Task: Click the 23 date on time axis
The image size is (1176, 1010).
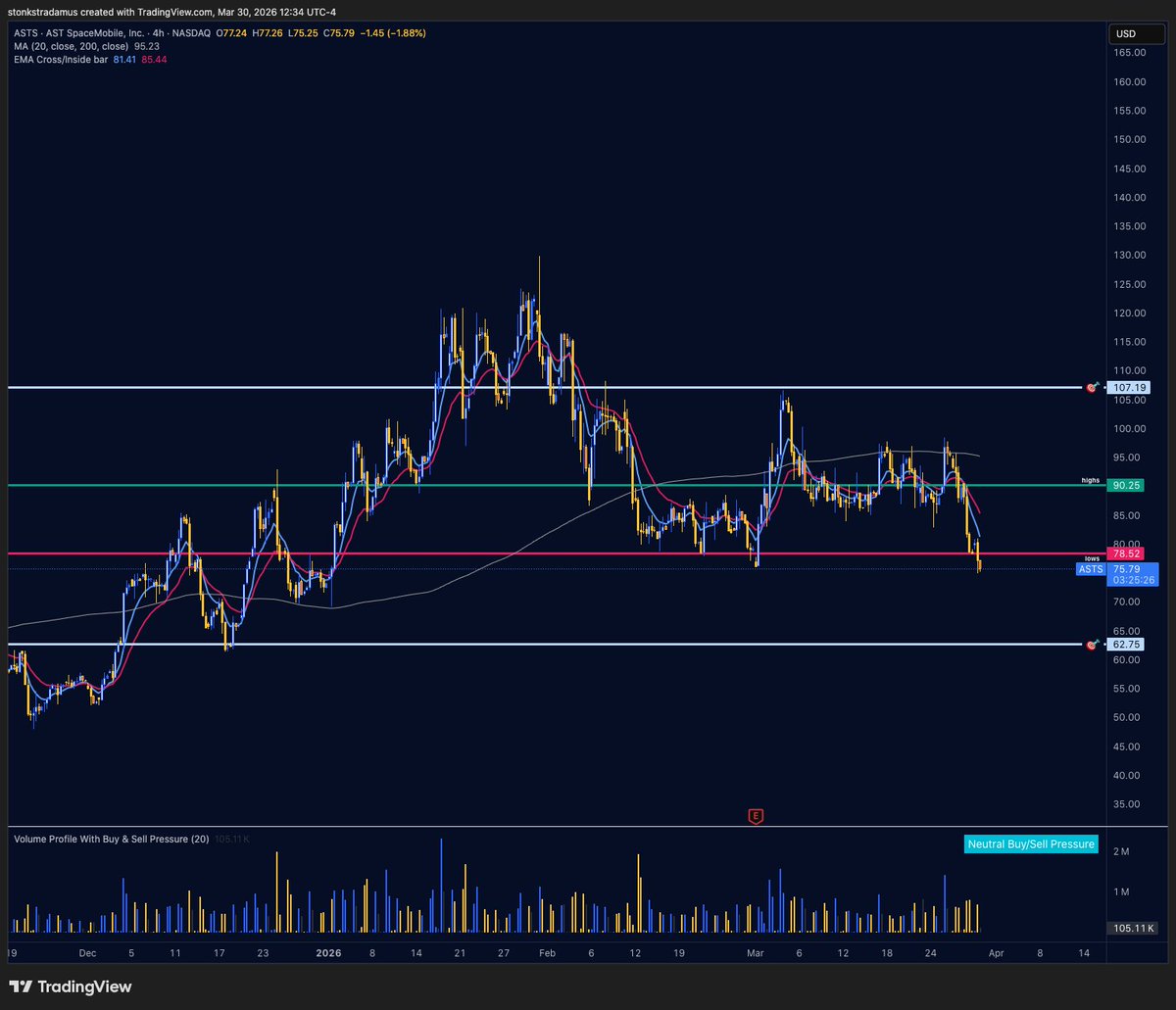Action: [x=262, y=952]
